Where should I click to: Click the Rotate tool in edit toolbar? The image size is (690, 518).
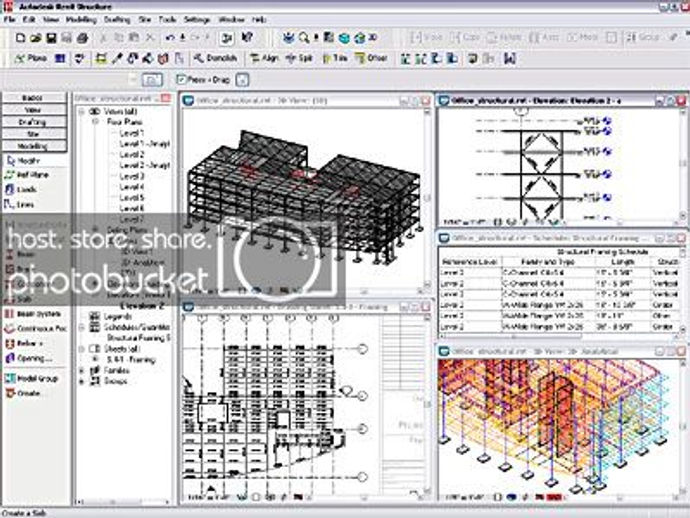coord(505,38)
